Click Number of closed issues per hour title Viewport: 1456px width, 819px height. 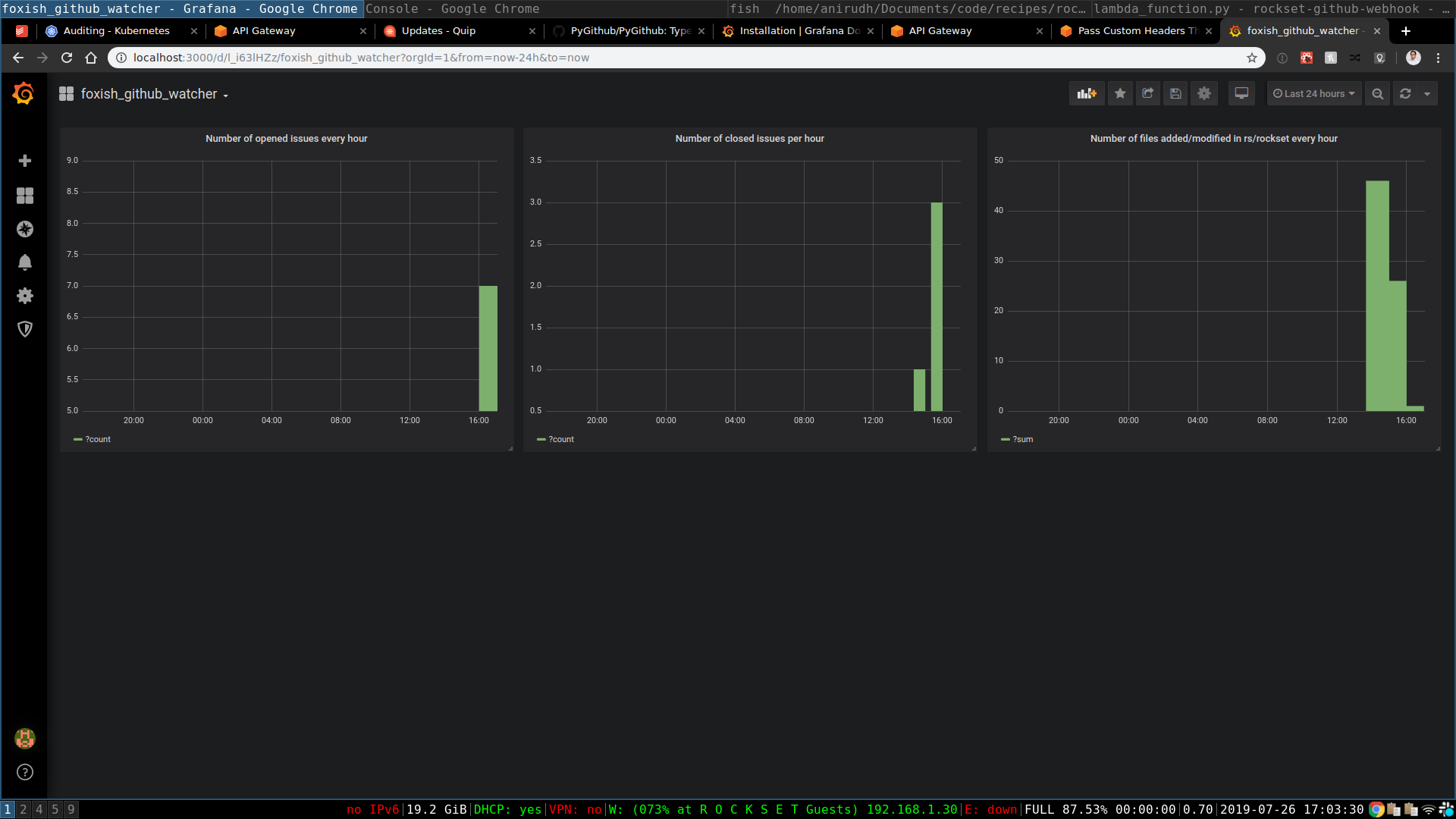click(x=749, y=139)
